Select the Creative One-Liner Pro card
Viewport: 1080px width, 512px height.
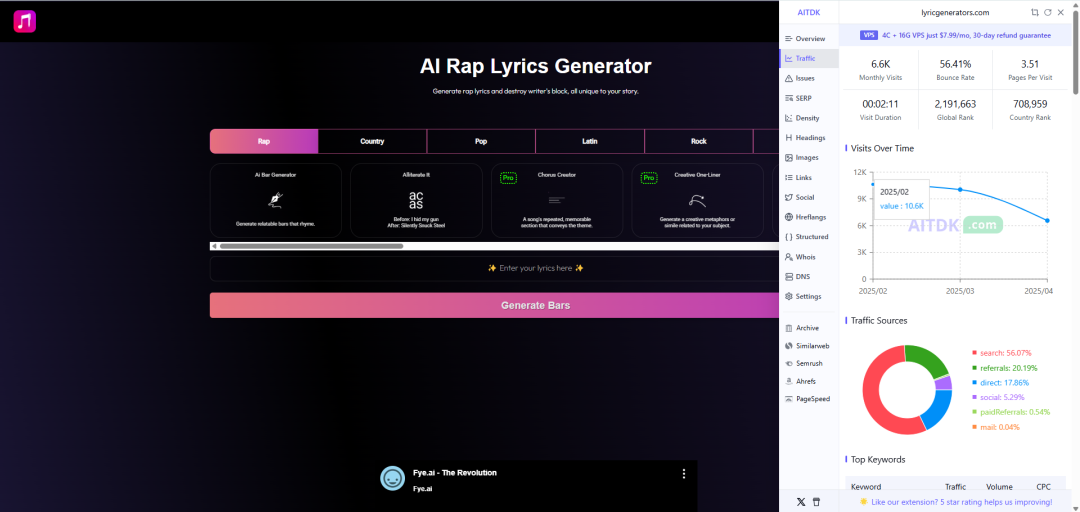[697, 201]
